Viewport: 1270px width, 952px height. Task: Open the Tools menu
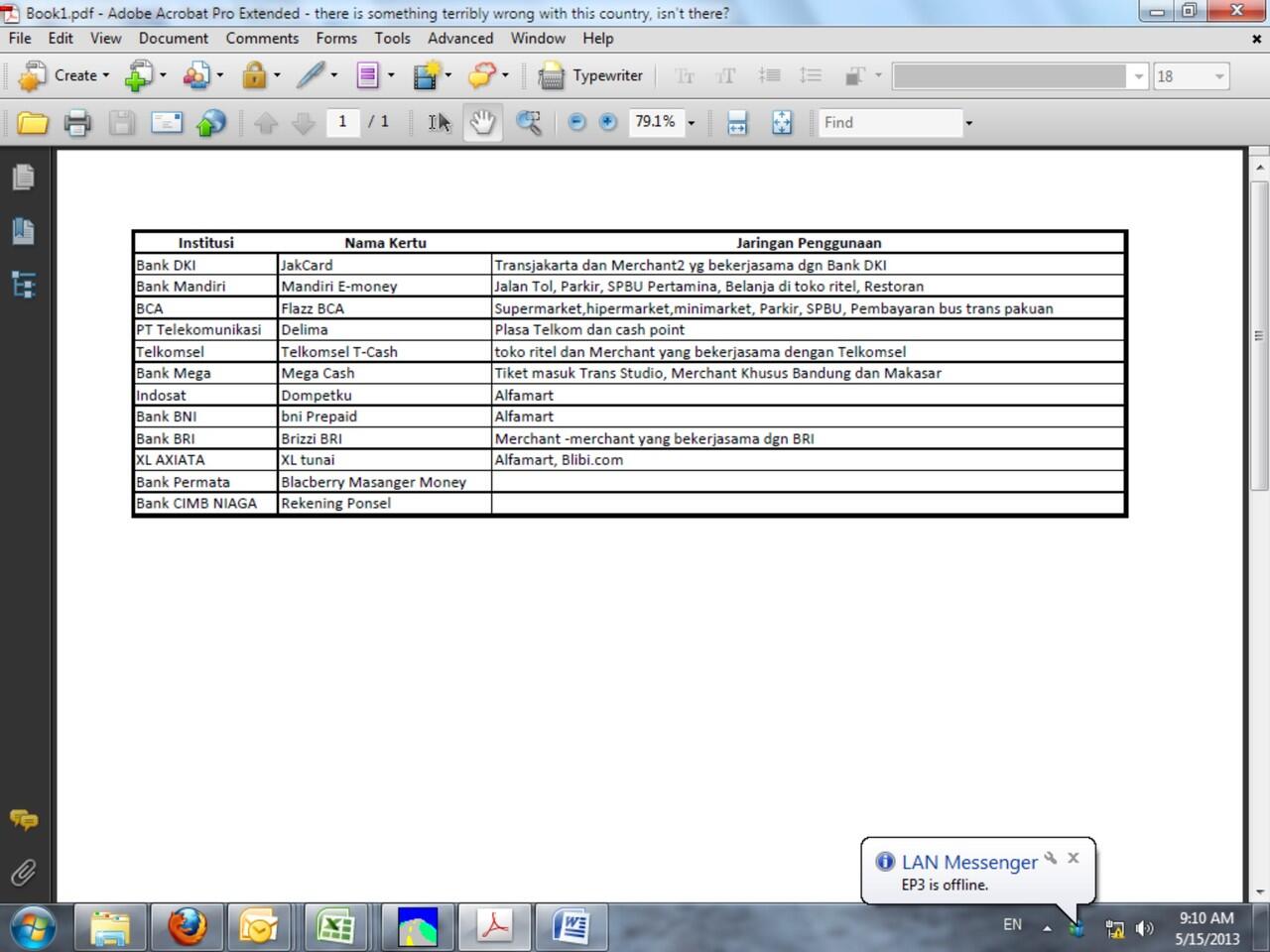click(x=392, y=38)
